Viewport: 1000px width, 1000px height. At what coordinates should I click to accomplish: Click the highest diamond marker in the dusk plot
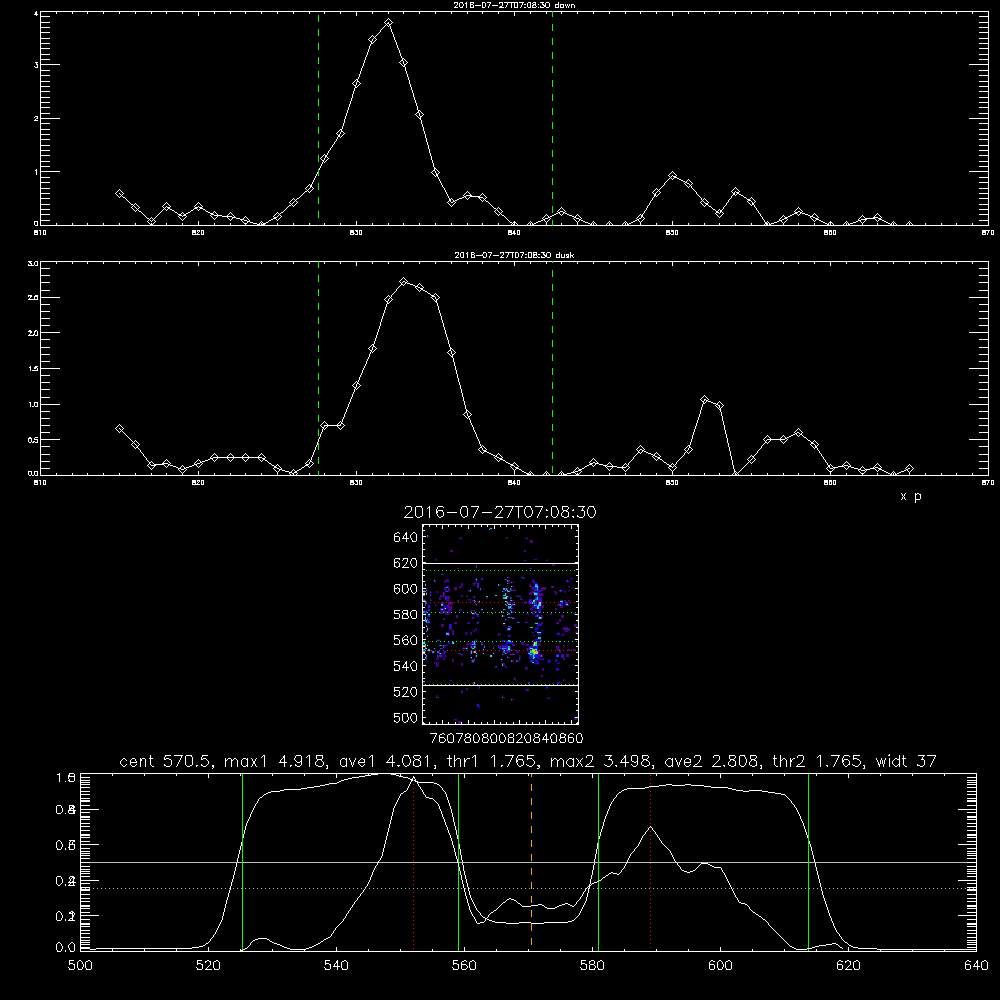tap(403, 281)
